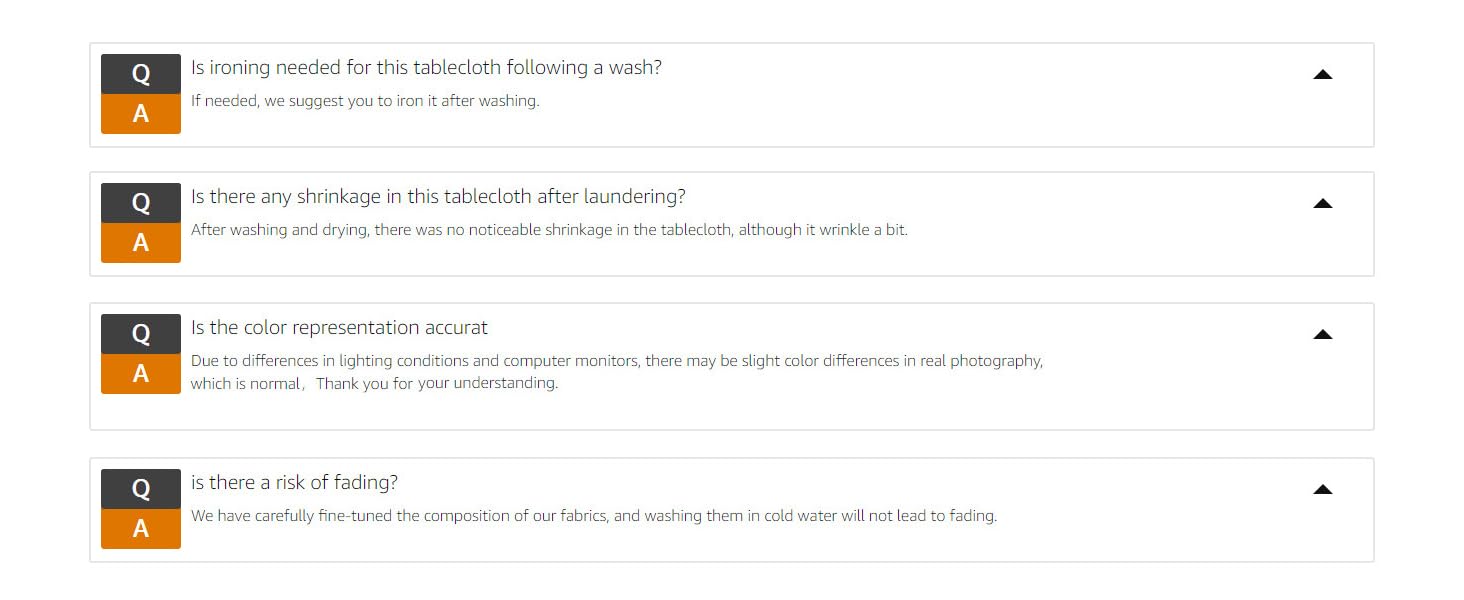Collapse the shrinkage question arrow

(1322, 203)
